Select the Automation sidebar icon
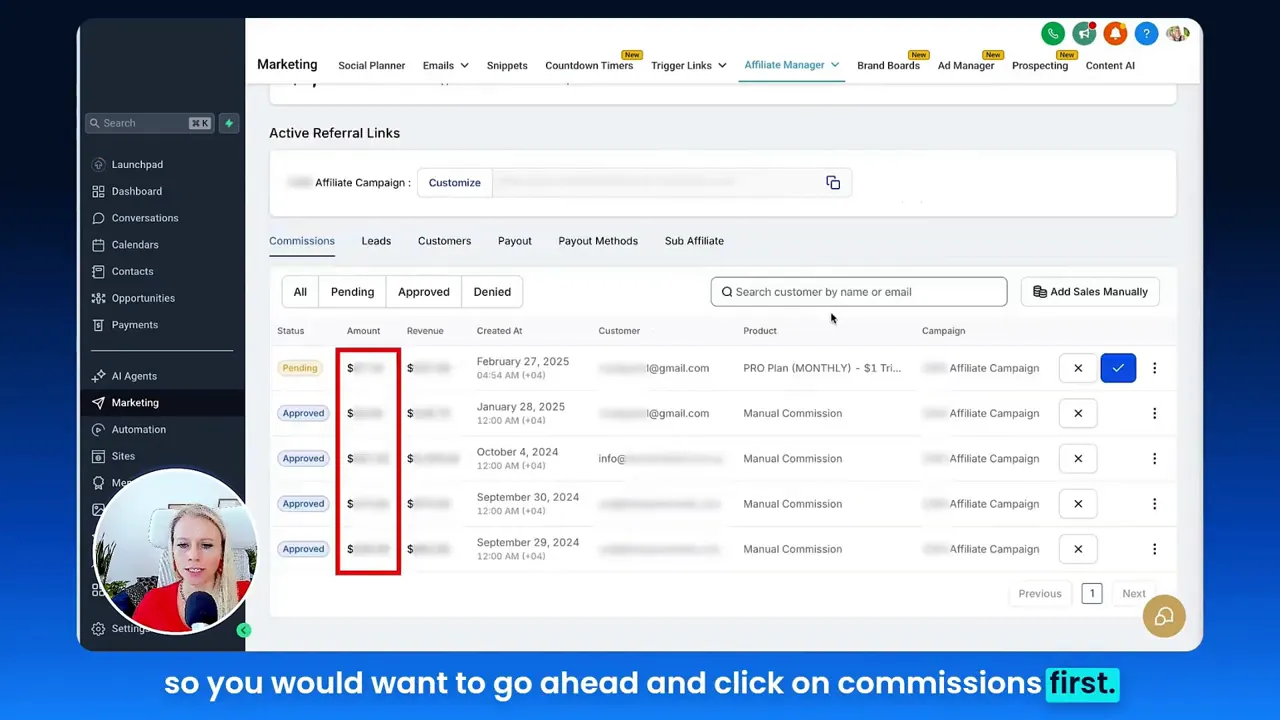Image resolution: width=1280 pixels, height=720 pixels. click(x=98, y=429)
